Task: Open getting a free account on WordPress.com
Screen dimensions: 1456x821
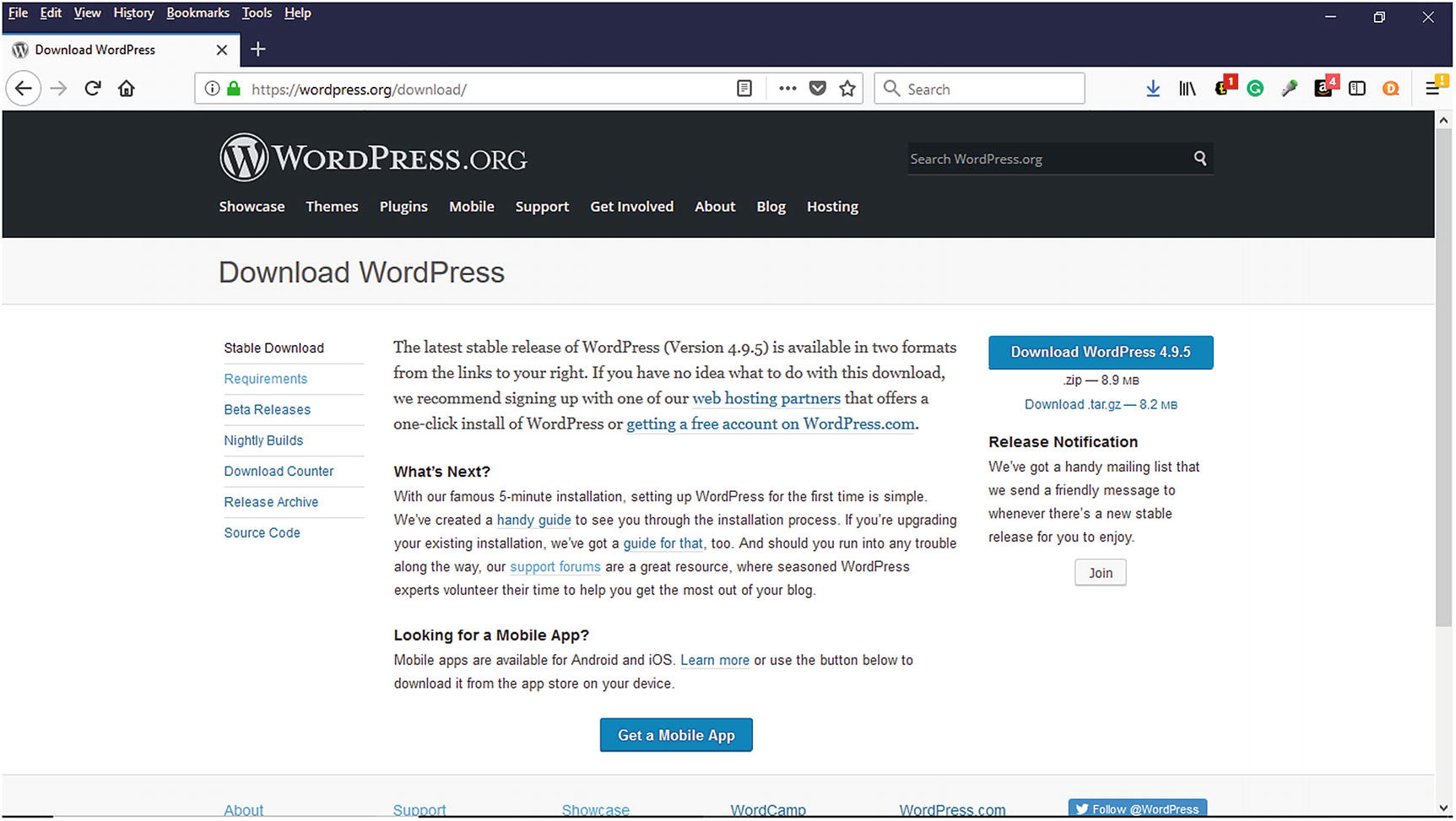Action: (x=771, y=424)
